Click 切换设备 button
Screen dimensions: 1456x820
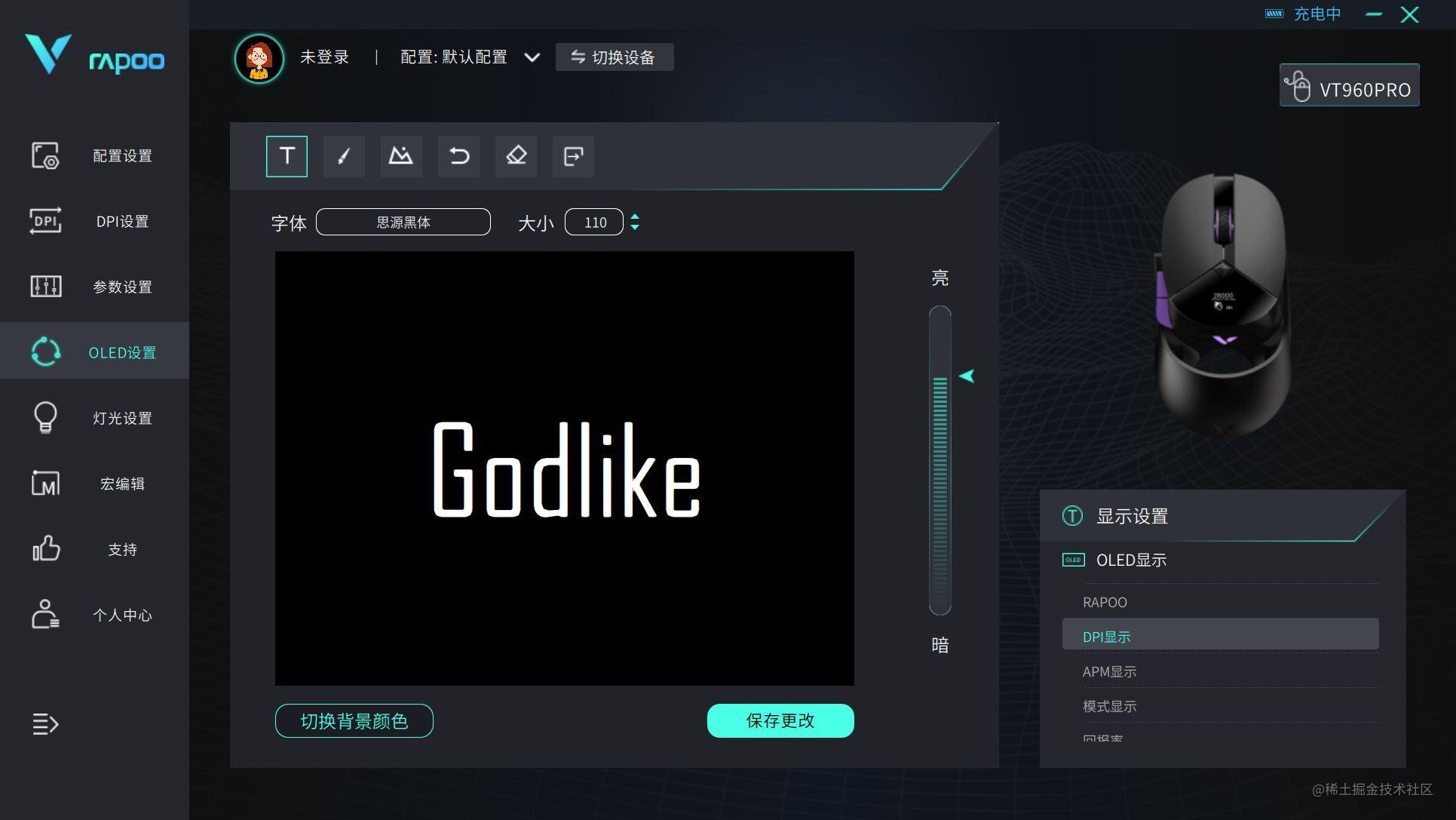point(615,57)
